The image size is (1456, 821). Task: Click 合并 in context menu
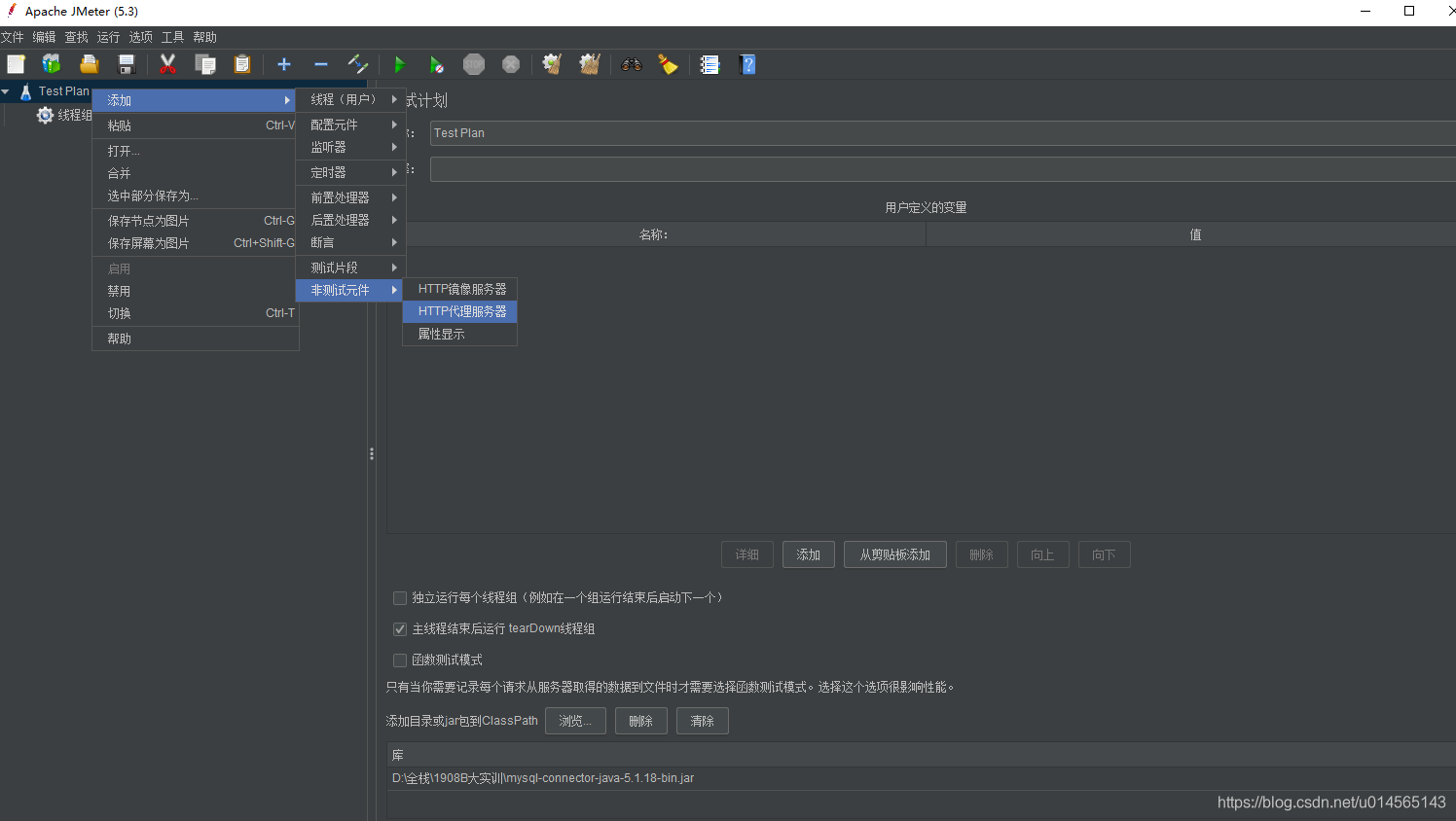195,173
